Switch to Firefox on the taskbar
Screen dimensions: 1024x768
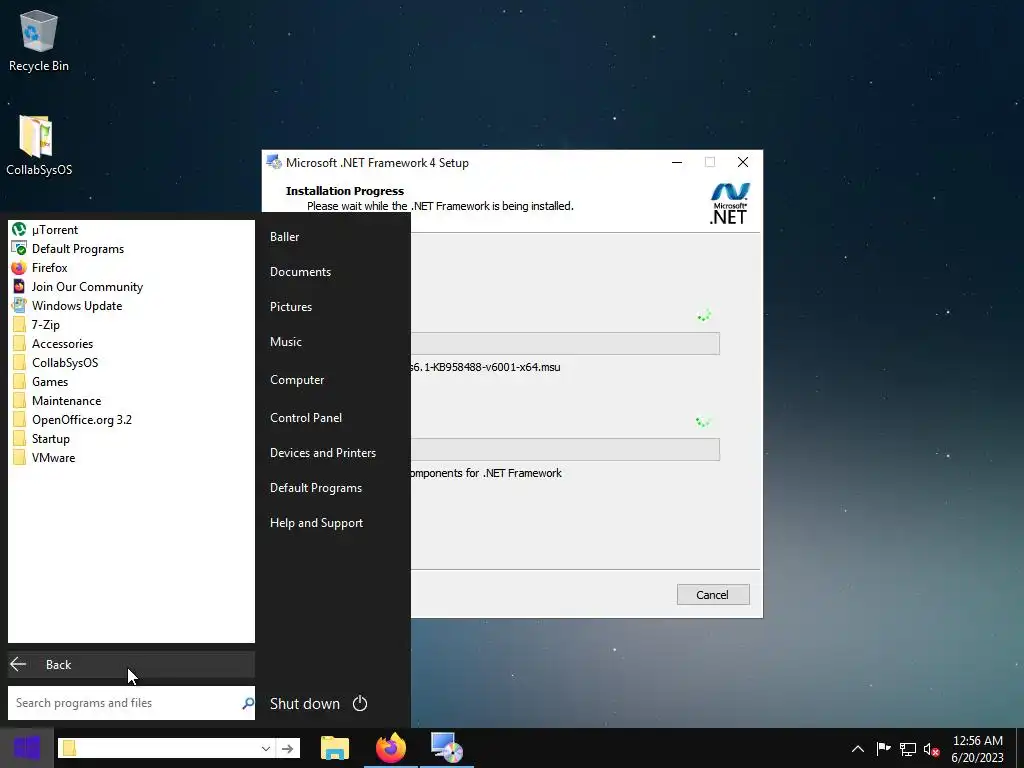click(x=391, y=748)
